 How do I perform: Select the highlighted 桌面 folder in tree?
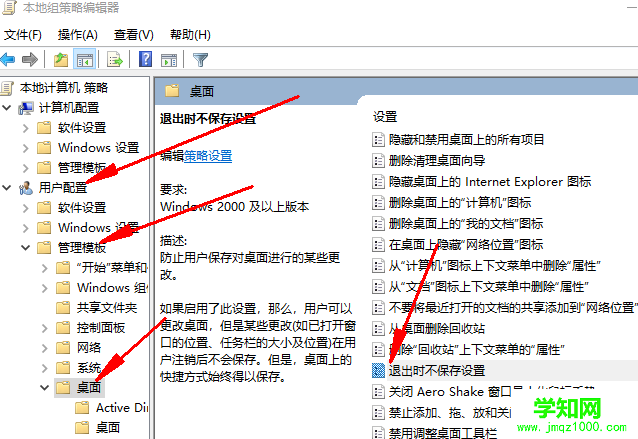coord(89,388)
